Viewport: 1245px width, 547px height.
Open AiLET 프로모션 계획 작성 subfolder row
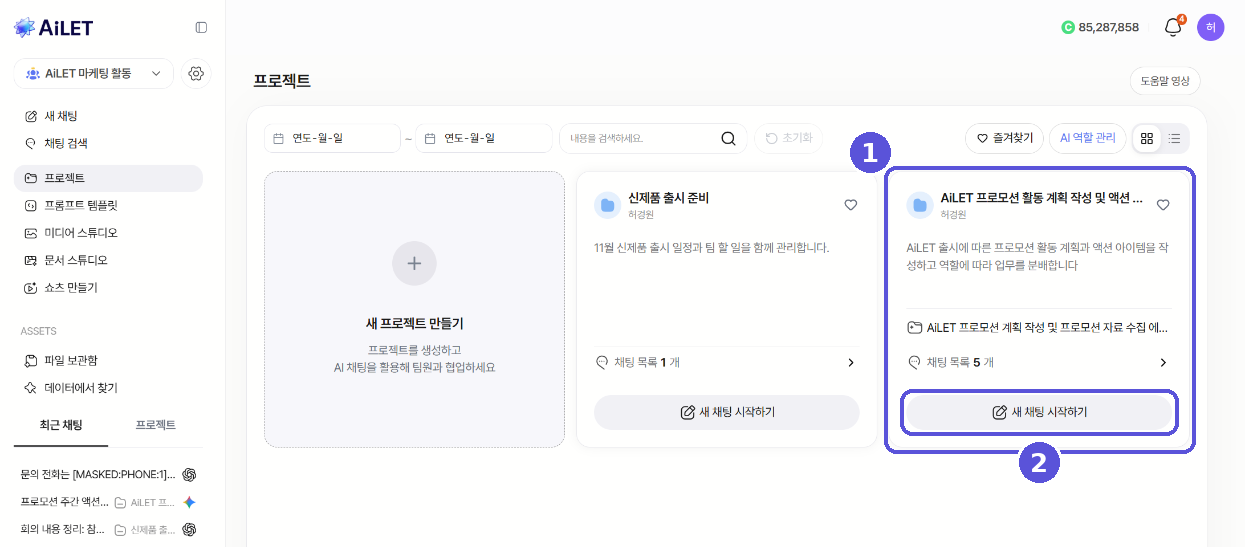tap(1038, 327)
